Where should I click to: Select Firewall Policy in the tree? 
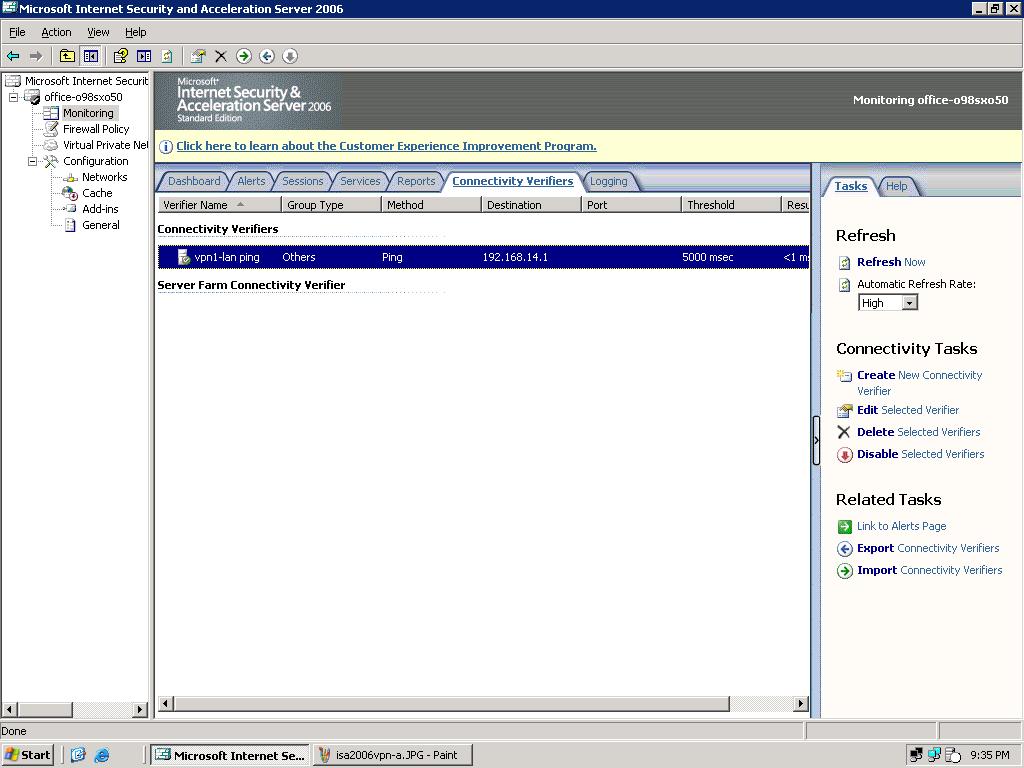click(x=96, y=129)
